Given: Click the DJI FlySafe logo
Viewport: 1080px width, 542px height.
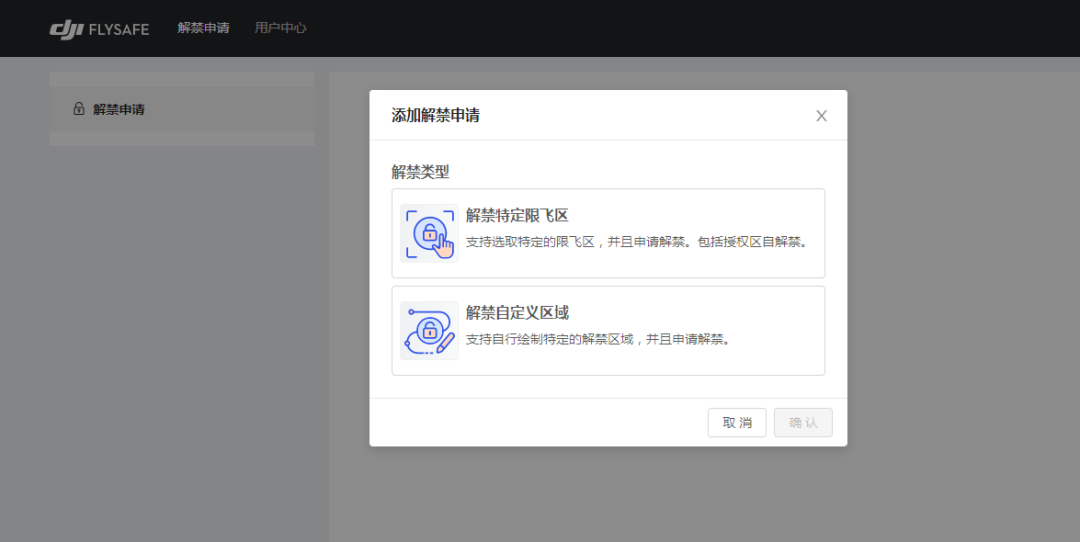Looking at the screenshot, I should [x=99, y=30].
